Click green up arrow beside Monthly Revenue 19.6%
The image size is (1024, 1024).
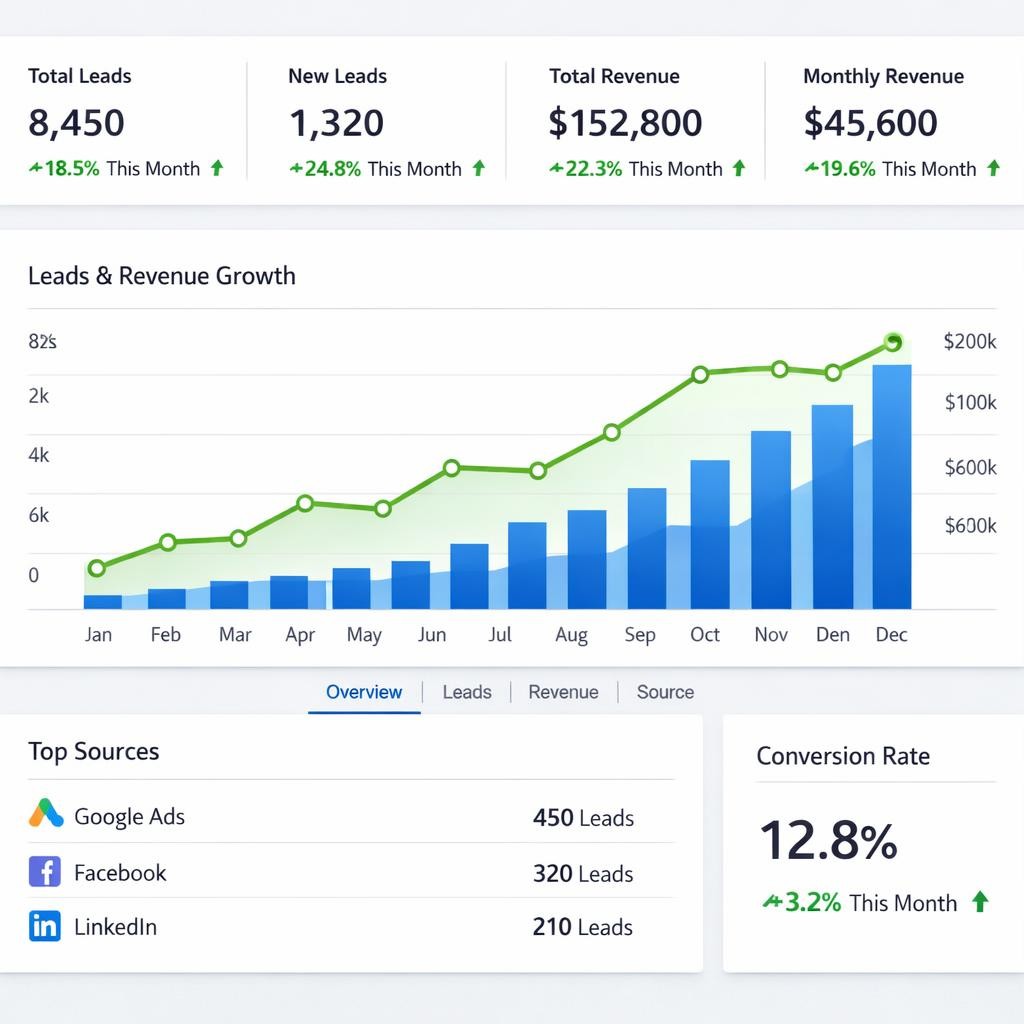point(993,168)
